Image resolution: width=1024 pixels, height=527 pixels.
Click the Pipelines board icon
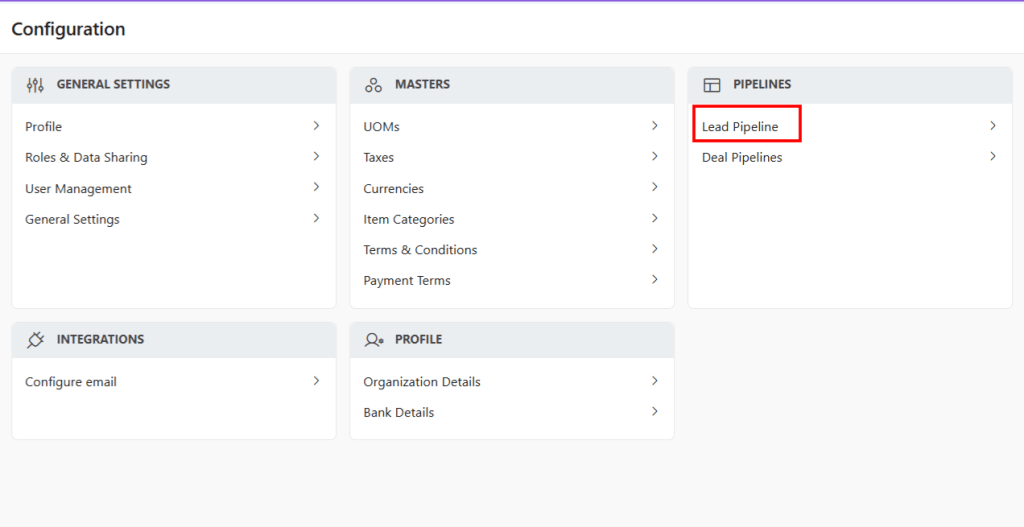712,85
